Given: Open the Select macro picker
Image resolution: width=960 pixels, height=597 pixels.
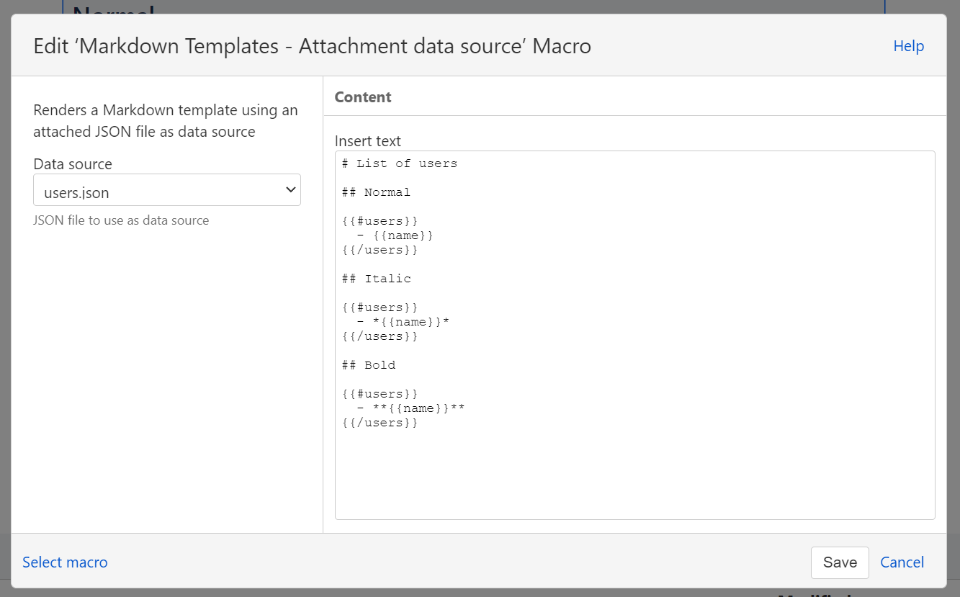Looking at the screenshot, I should pyautogui.click(x=64, y=562).
